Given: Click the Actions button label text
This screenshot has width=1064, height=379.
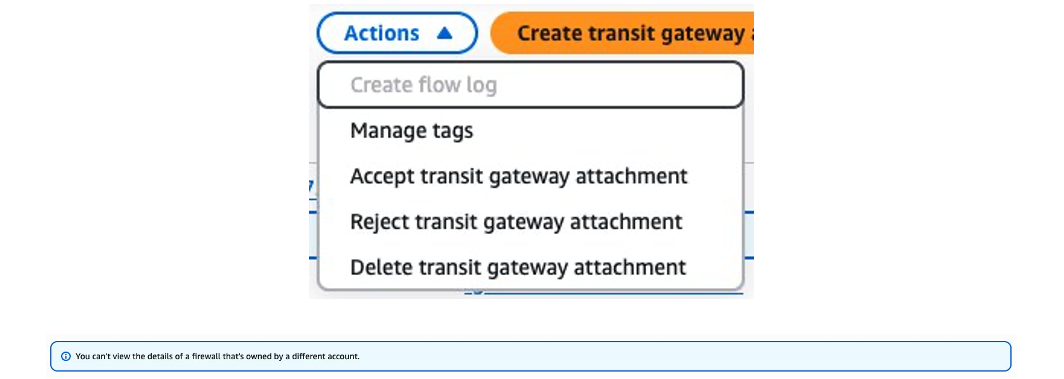Looking at the screenshot, I should coord(381,33).
